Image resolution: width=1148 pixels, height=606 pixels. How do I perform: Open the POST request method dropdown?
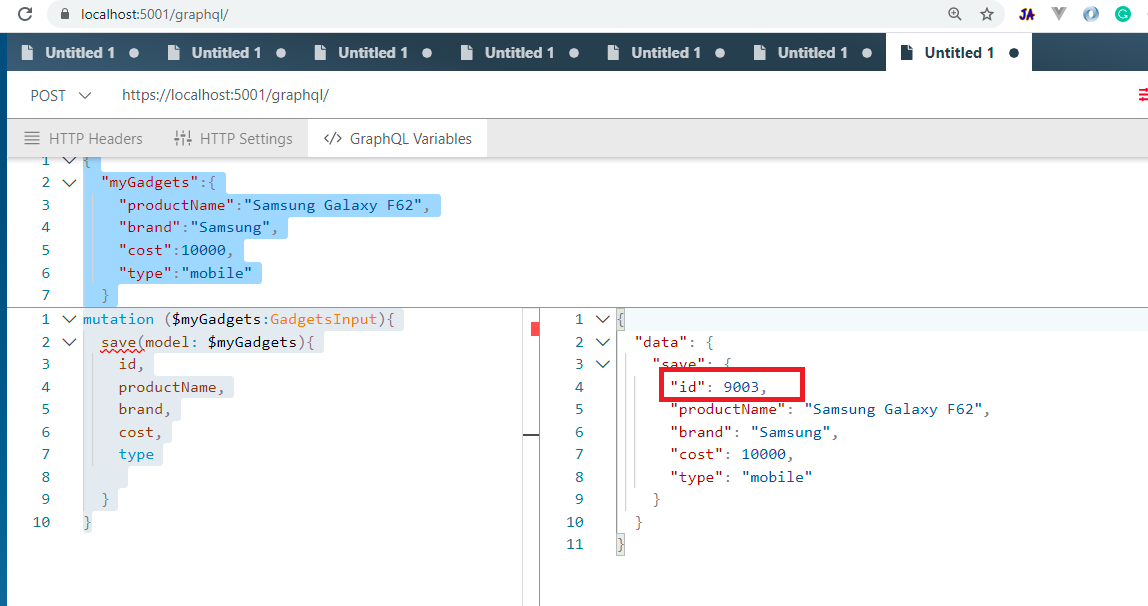click(60, 94)
